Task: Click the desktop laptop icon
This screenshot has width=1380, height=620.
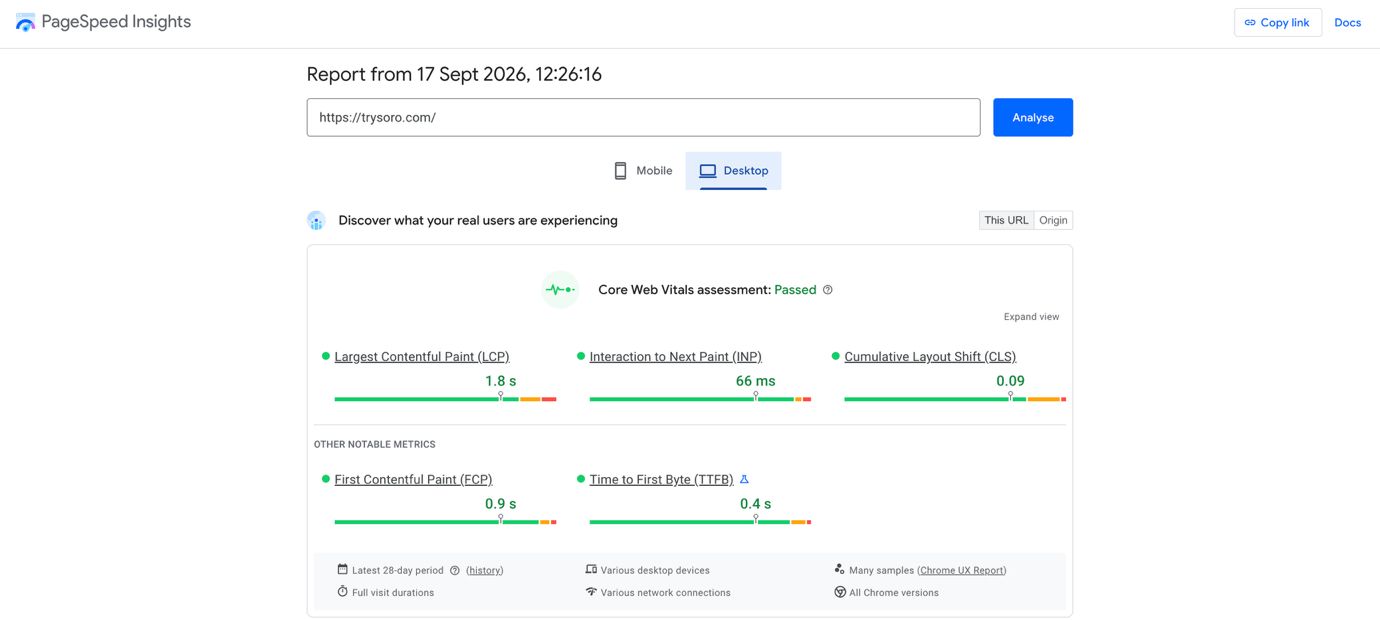Action: (x=708, y=171)
